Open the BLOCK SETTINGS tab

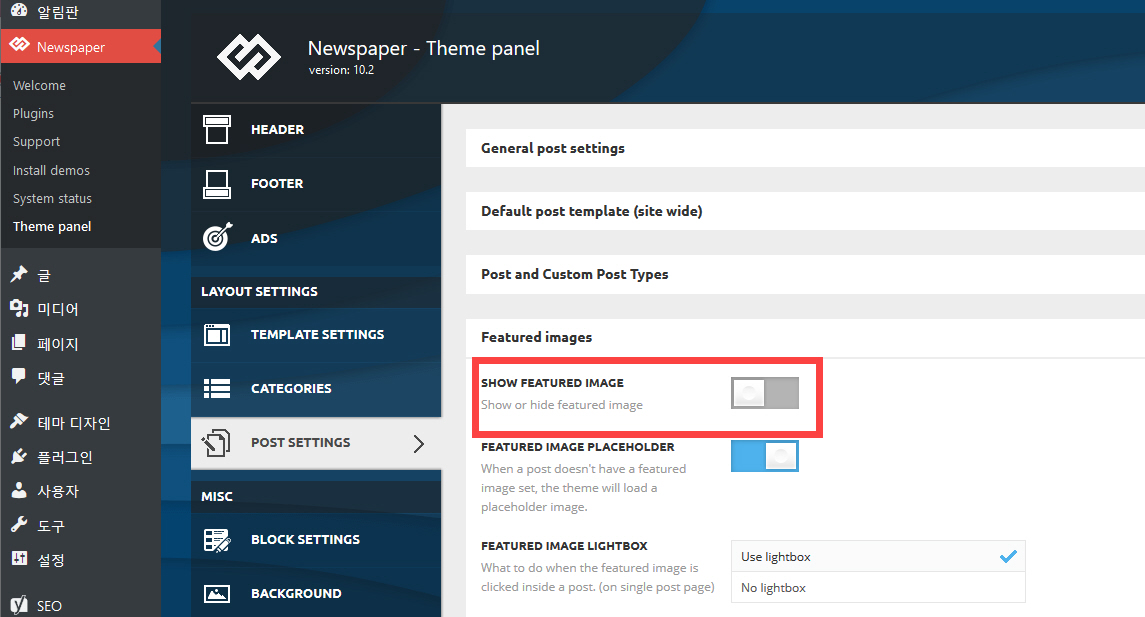click(x=316, y=540)
